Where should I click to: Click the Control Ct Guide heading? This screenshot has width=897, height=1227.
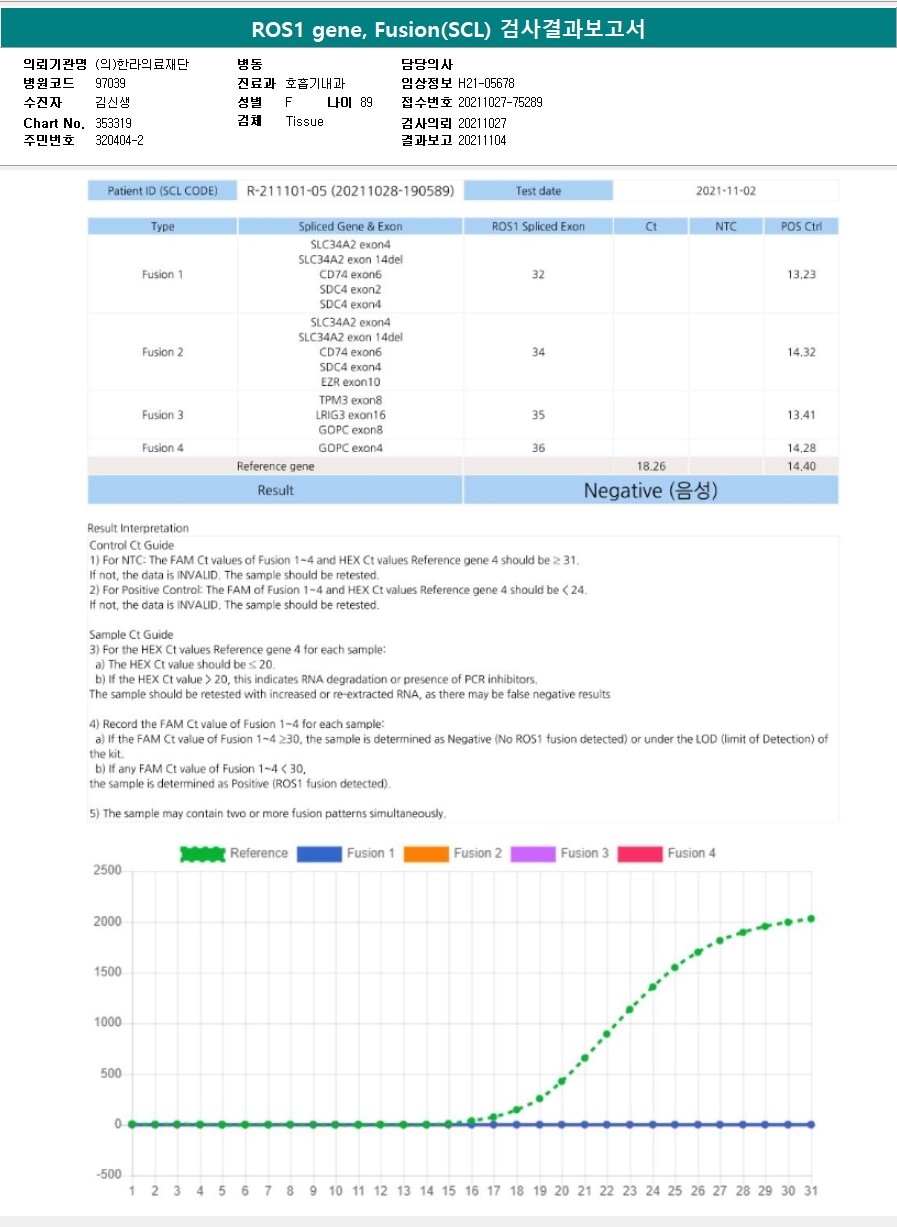click(132, 545)
